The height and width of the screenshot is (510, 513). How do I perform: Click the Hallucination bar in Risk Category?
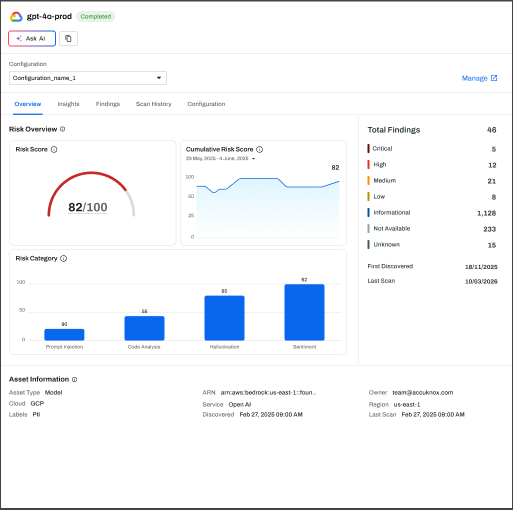pyautogui.click(x=224, y=318)
